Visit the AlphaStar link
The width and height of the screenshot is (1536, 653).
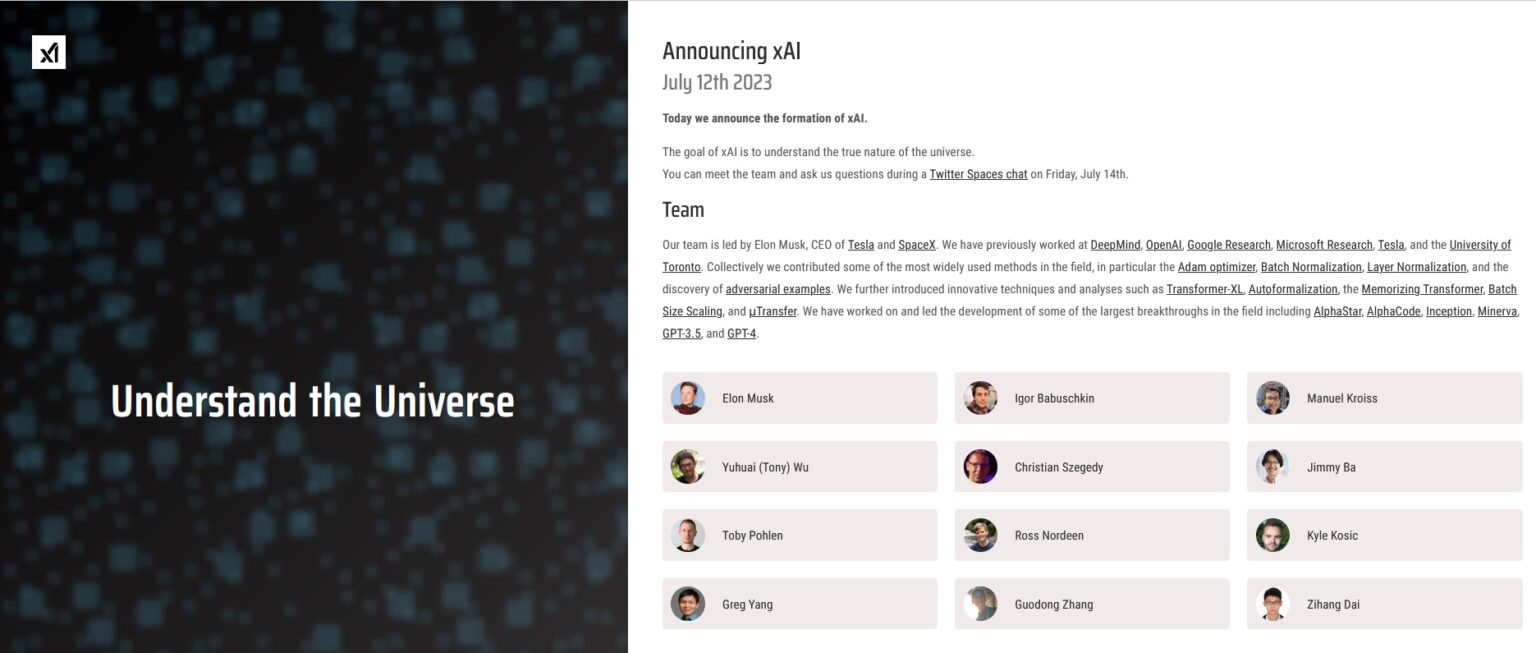(1336, 311)
